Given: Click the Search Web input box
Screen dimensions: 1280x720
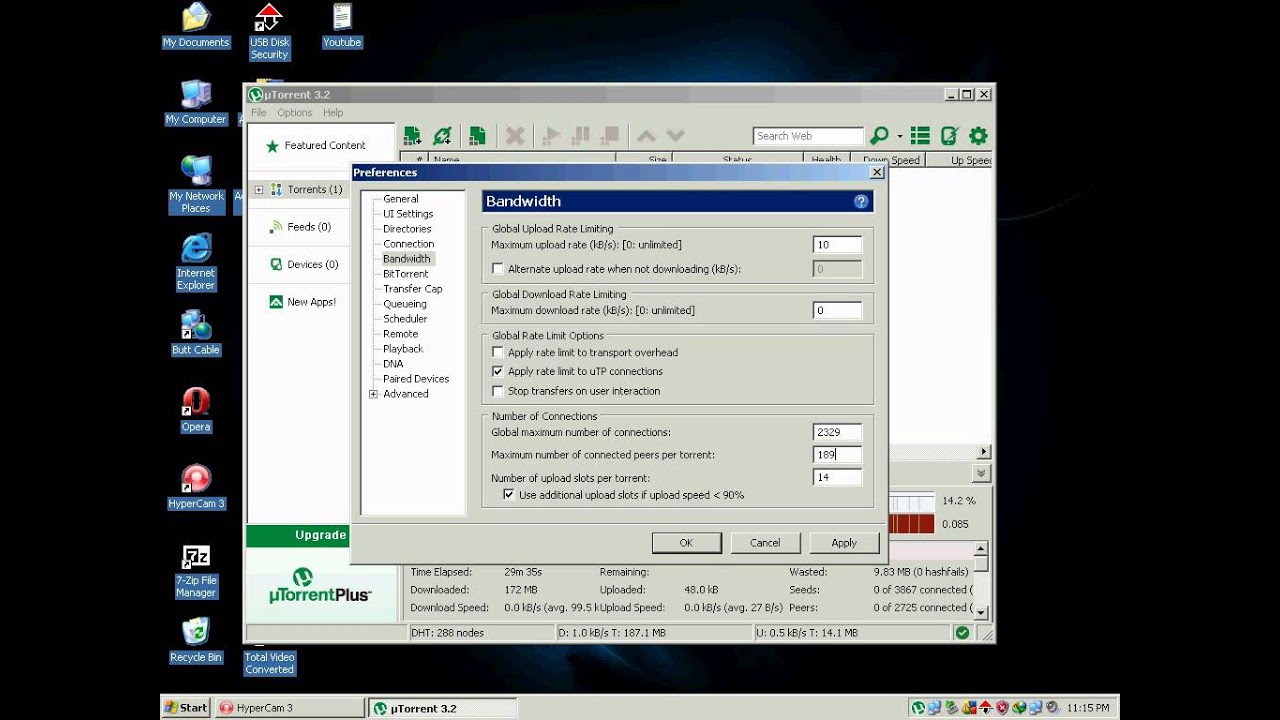Looking at the screenshot, I should pyautogui.click(x=808, y=136).
